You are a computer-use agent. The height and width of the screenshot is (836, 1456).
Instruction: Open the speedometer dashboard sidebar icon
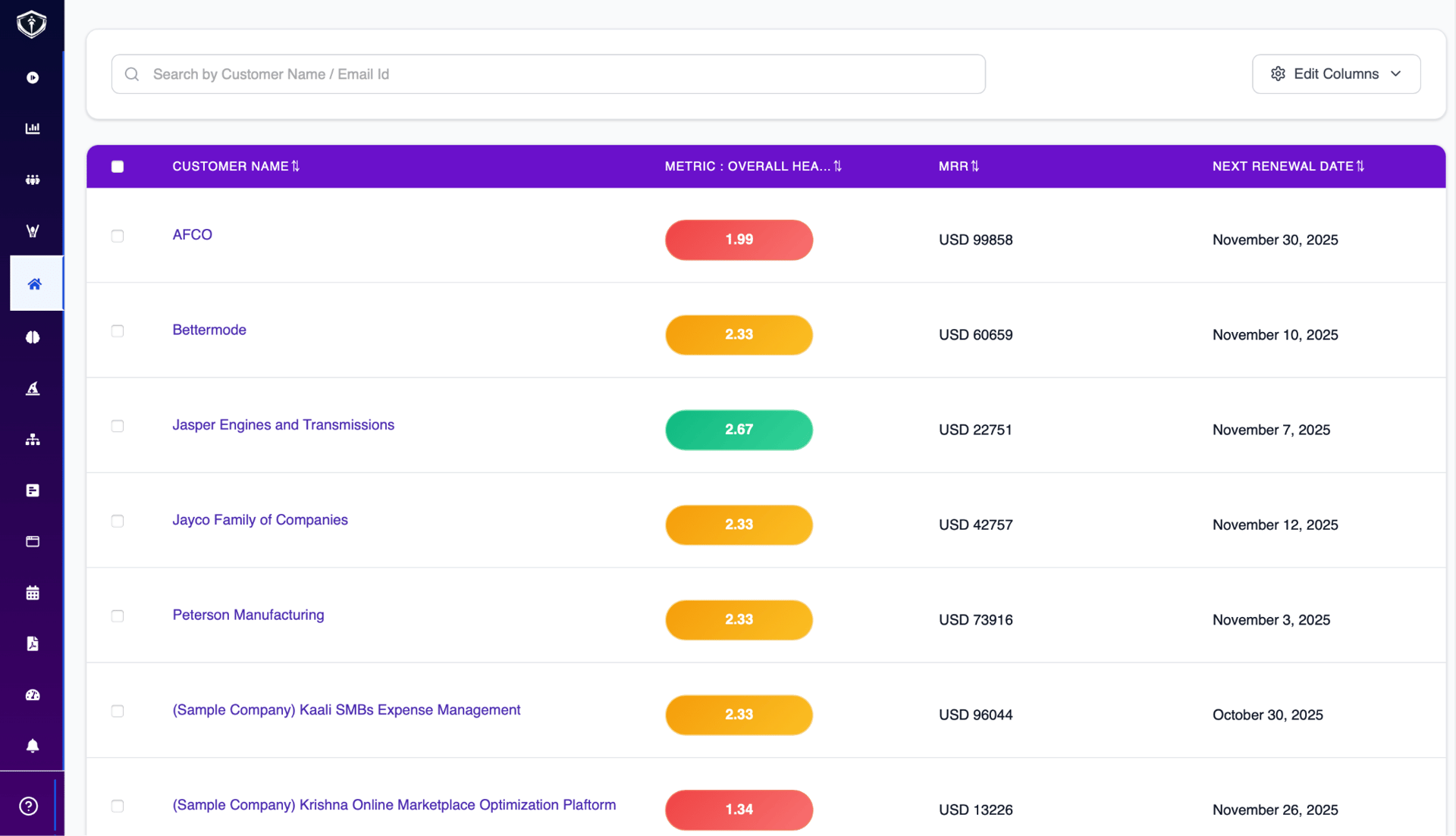click(x=33, y=695)
